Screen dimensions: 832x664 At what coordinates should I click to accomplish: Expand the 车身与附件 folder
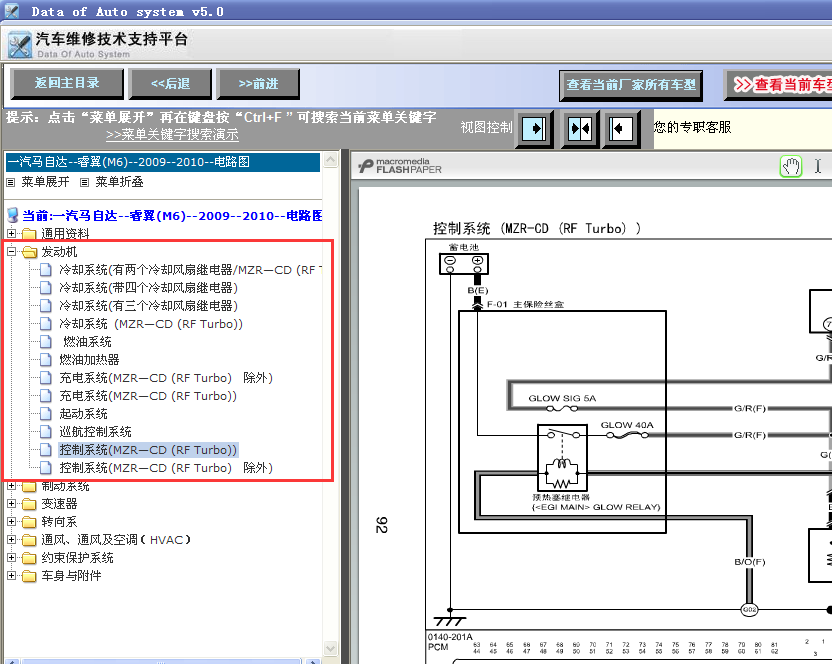tap(12, 575)
